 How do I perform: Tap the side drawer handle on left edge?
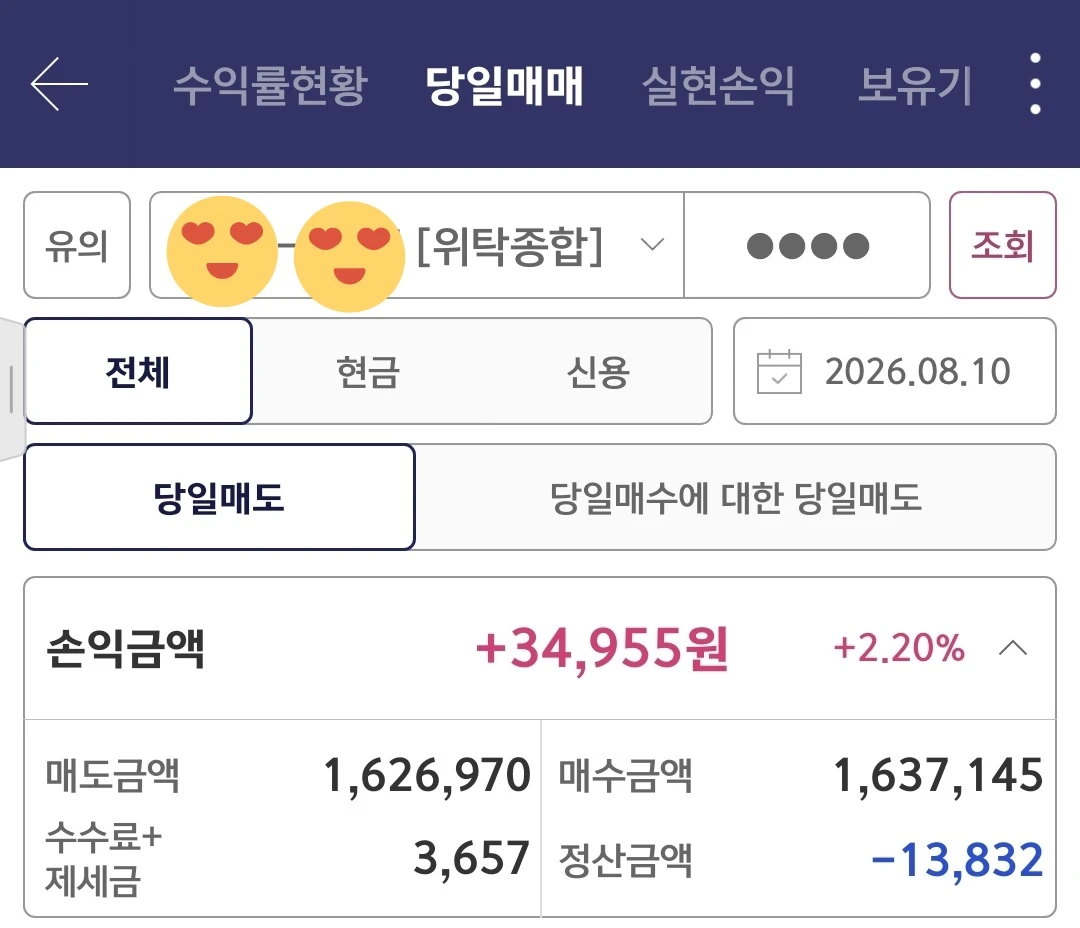tap(12, 389)
